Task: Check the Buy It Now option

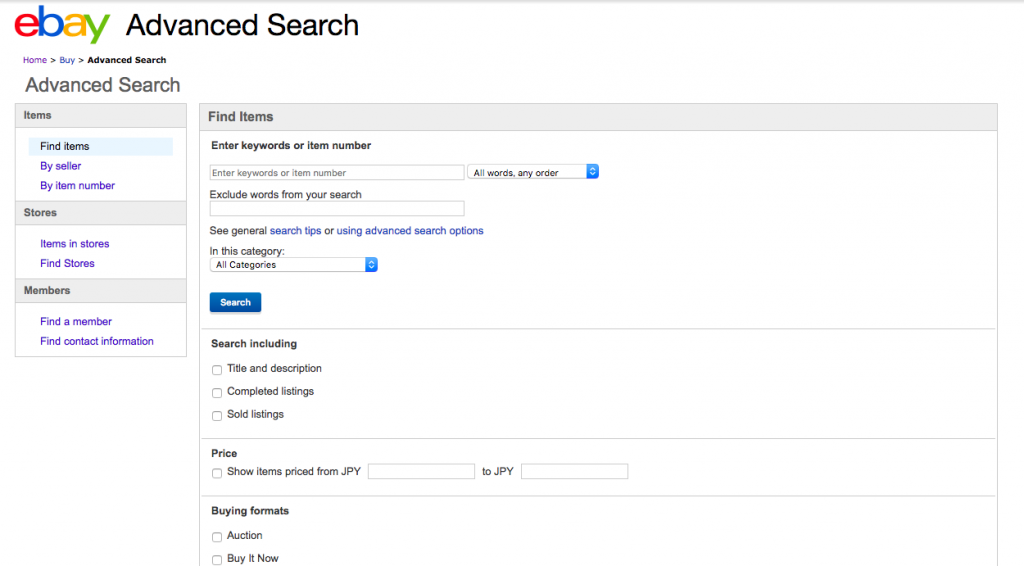Action: coord(217,559)
